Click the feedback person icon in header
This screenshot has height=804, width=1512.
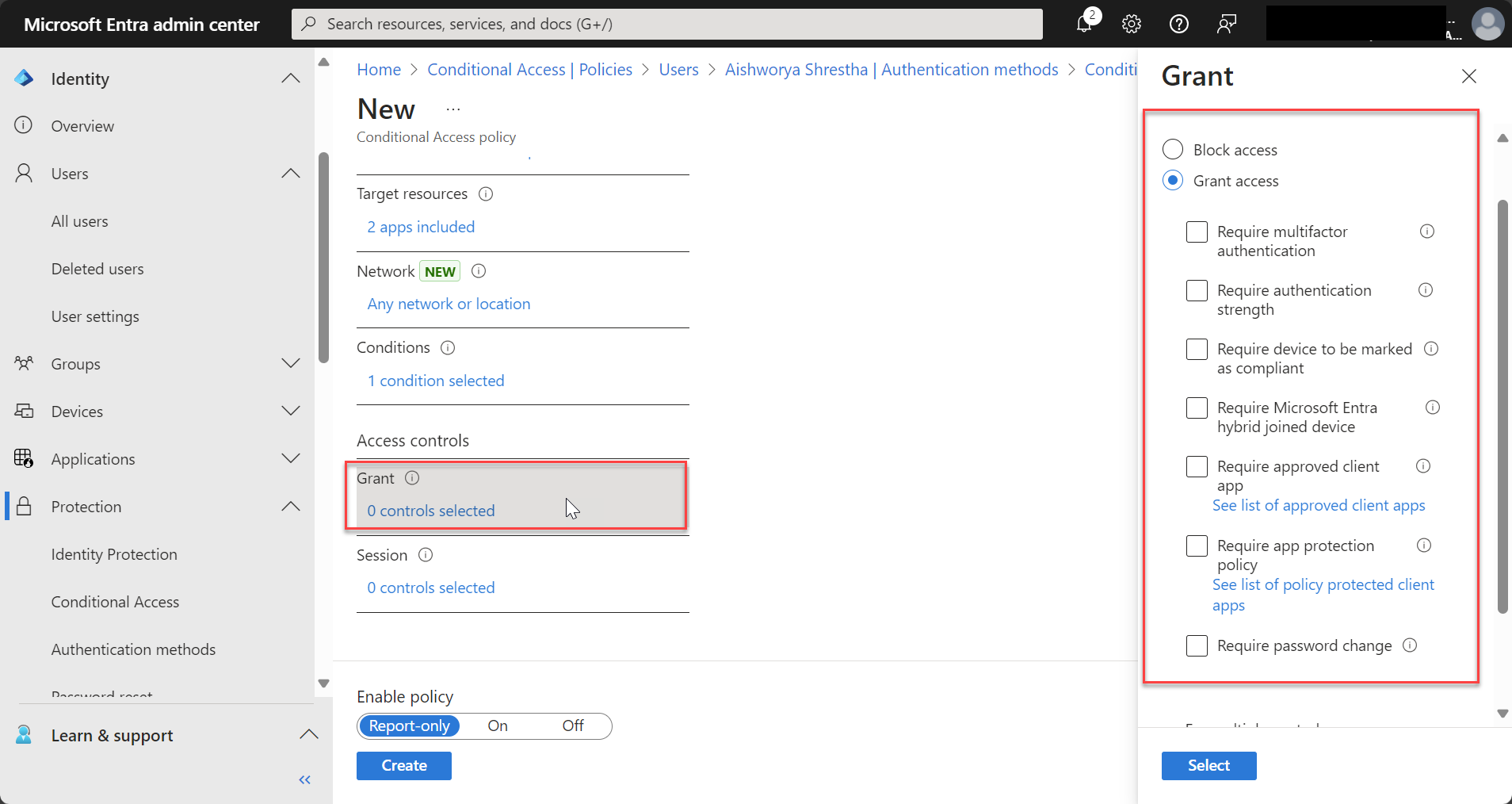coord(1227,24)
